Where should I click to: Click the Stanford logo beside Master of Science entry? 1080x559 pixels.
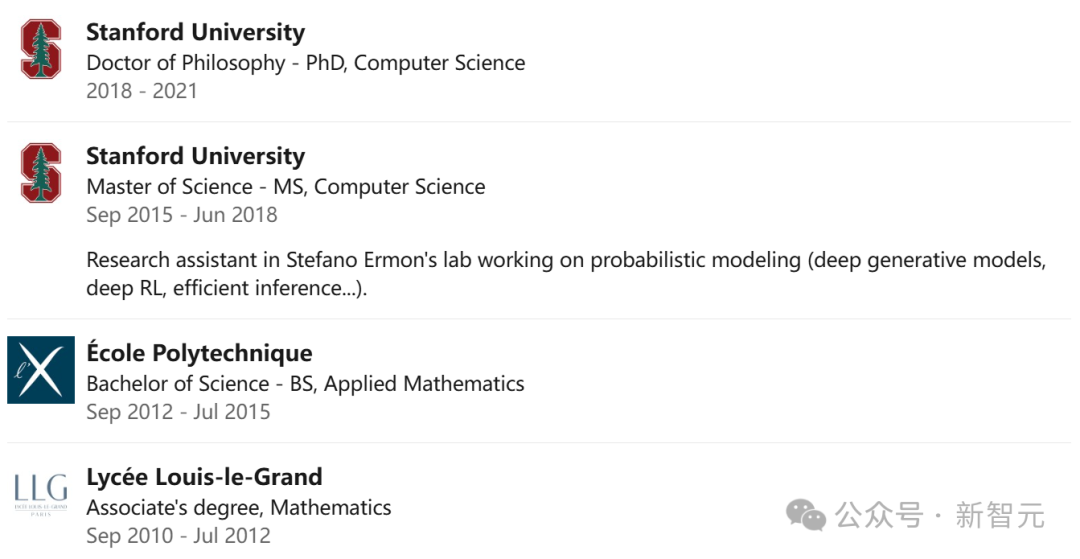point(41,173)
